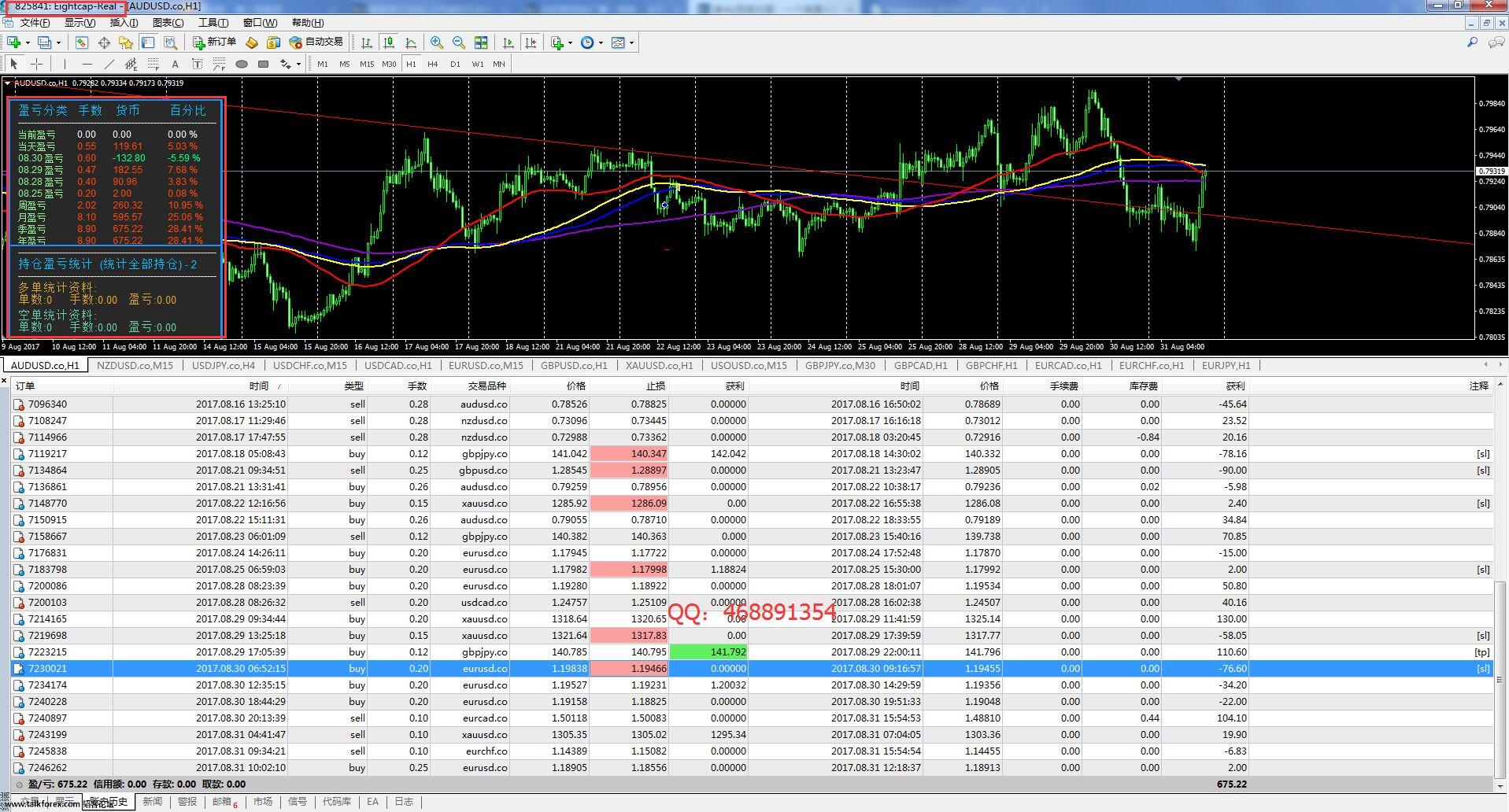Select the text label T tool
Screen dimensions: 1509x812
pyautogui.click(x=197, y=64)
